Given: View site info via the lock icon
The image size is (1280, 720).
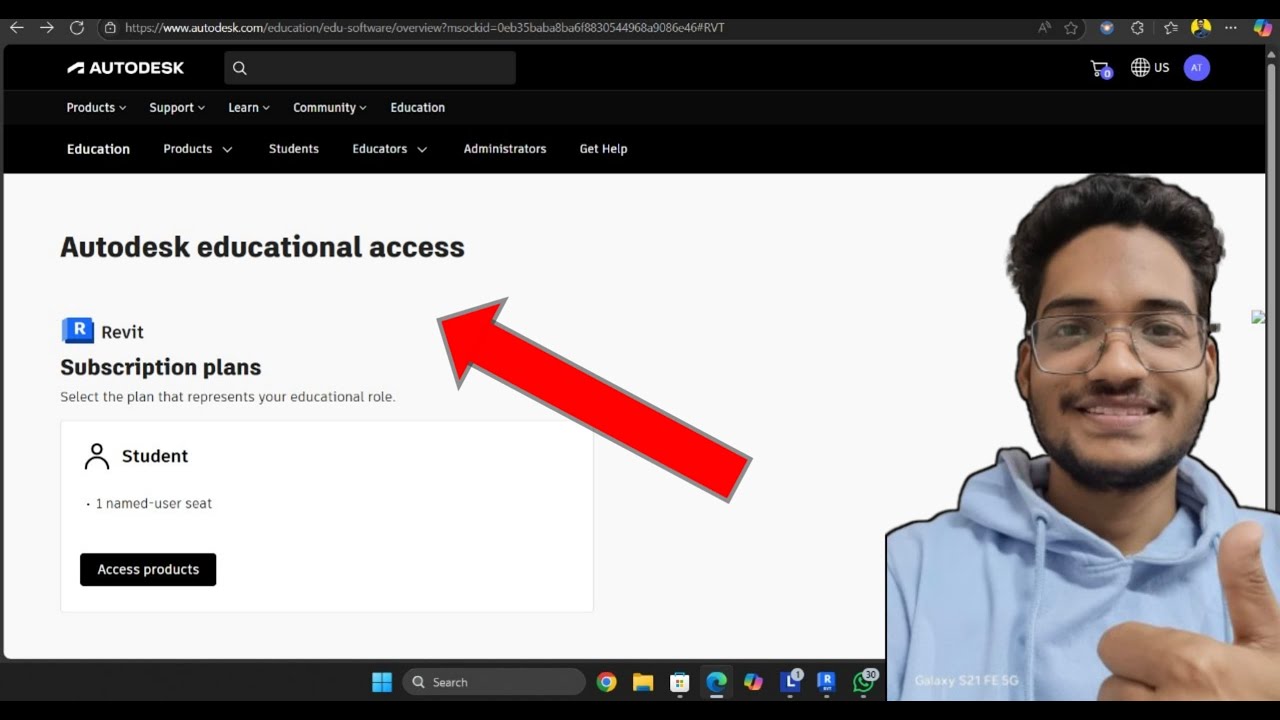Looking at the screenshot, I should coord(110,28).
